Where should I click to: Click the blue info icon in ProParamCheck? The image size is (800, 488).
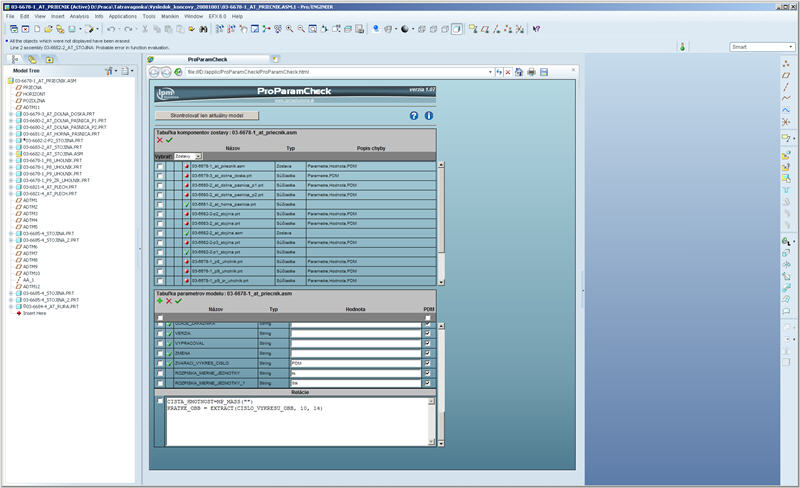tap(429, 115)
